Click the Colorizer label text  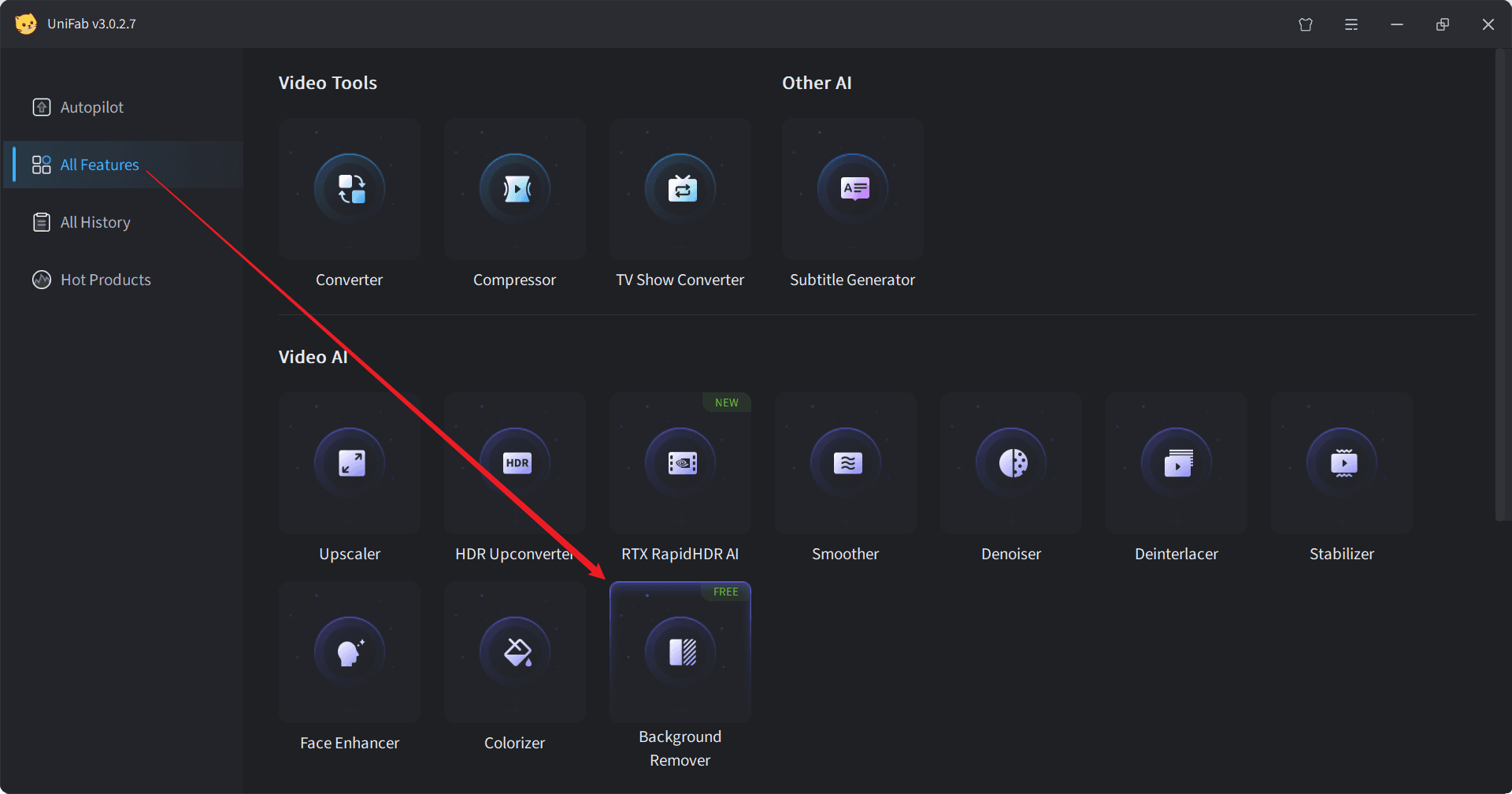click(x=515, y=743)
